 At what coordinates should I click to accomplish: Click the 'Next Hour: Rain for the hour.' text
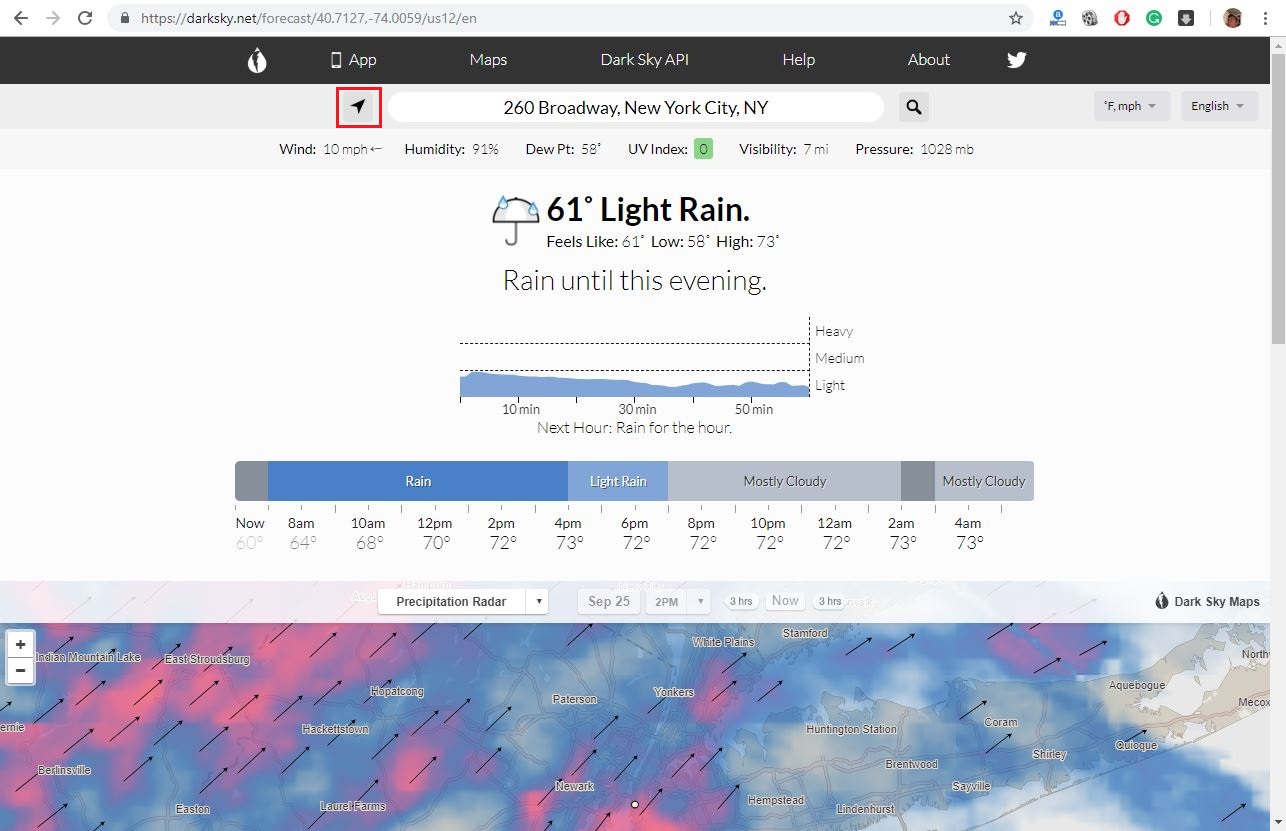pyautogui.click(x=635, y=427)
